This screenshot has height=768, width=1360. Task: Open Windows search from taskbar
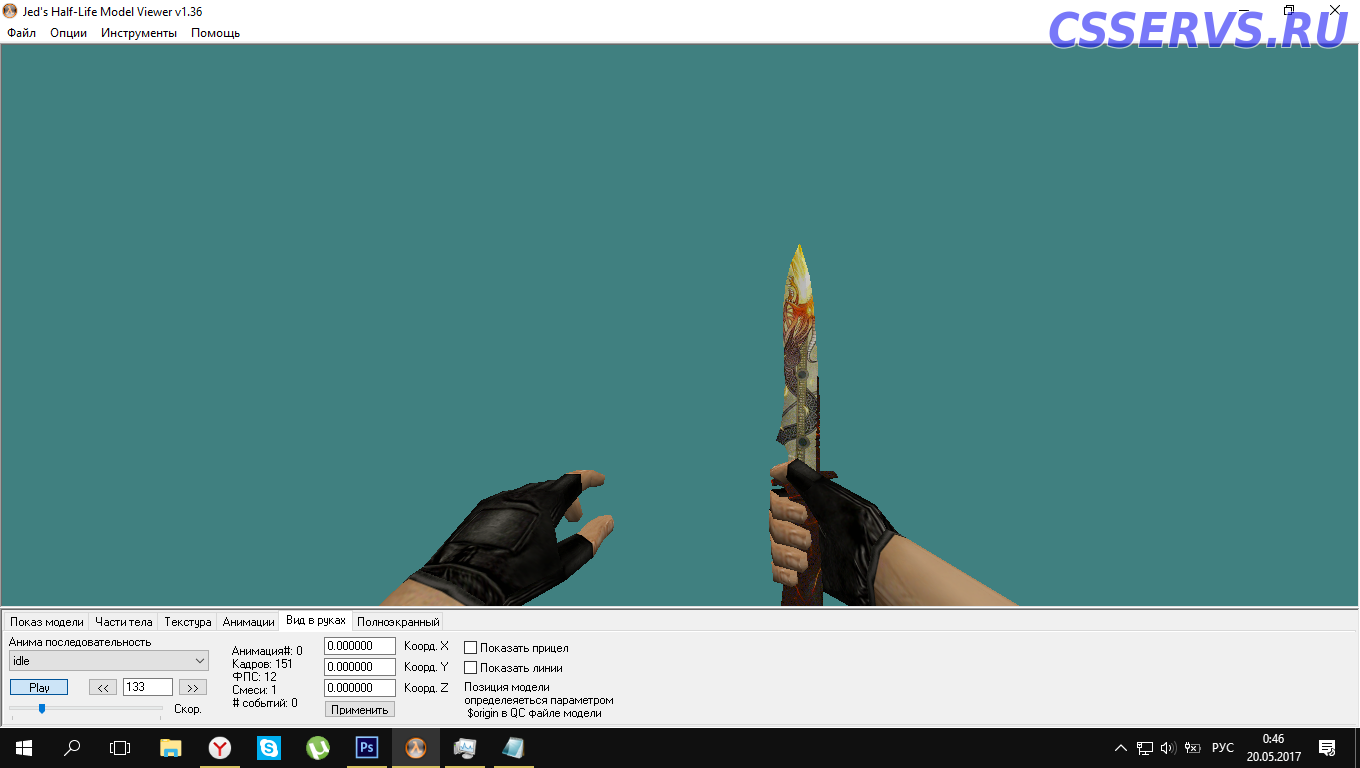[72, 747]
